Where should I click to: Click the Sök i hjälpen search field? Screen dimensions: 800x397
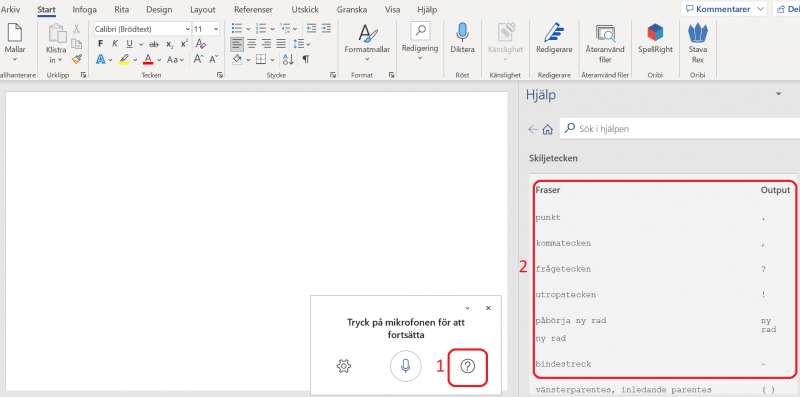(x=680, y=129)
